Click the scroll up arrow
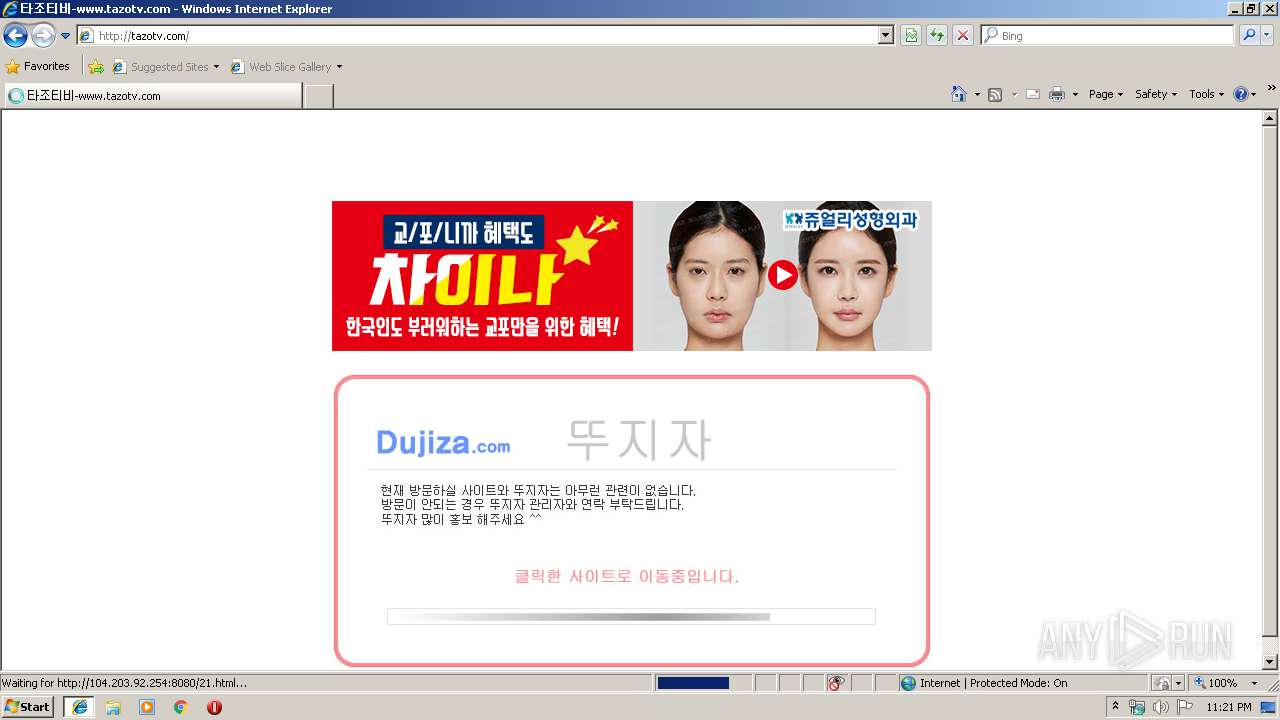 1270,119
